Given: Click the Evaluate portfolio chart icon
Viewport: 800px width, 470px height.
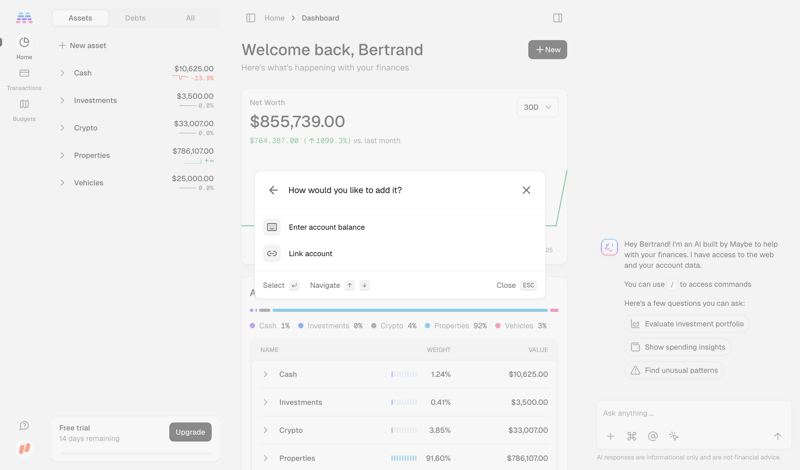Looking at the screenshot, I should pos(635,324).
